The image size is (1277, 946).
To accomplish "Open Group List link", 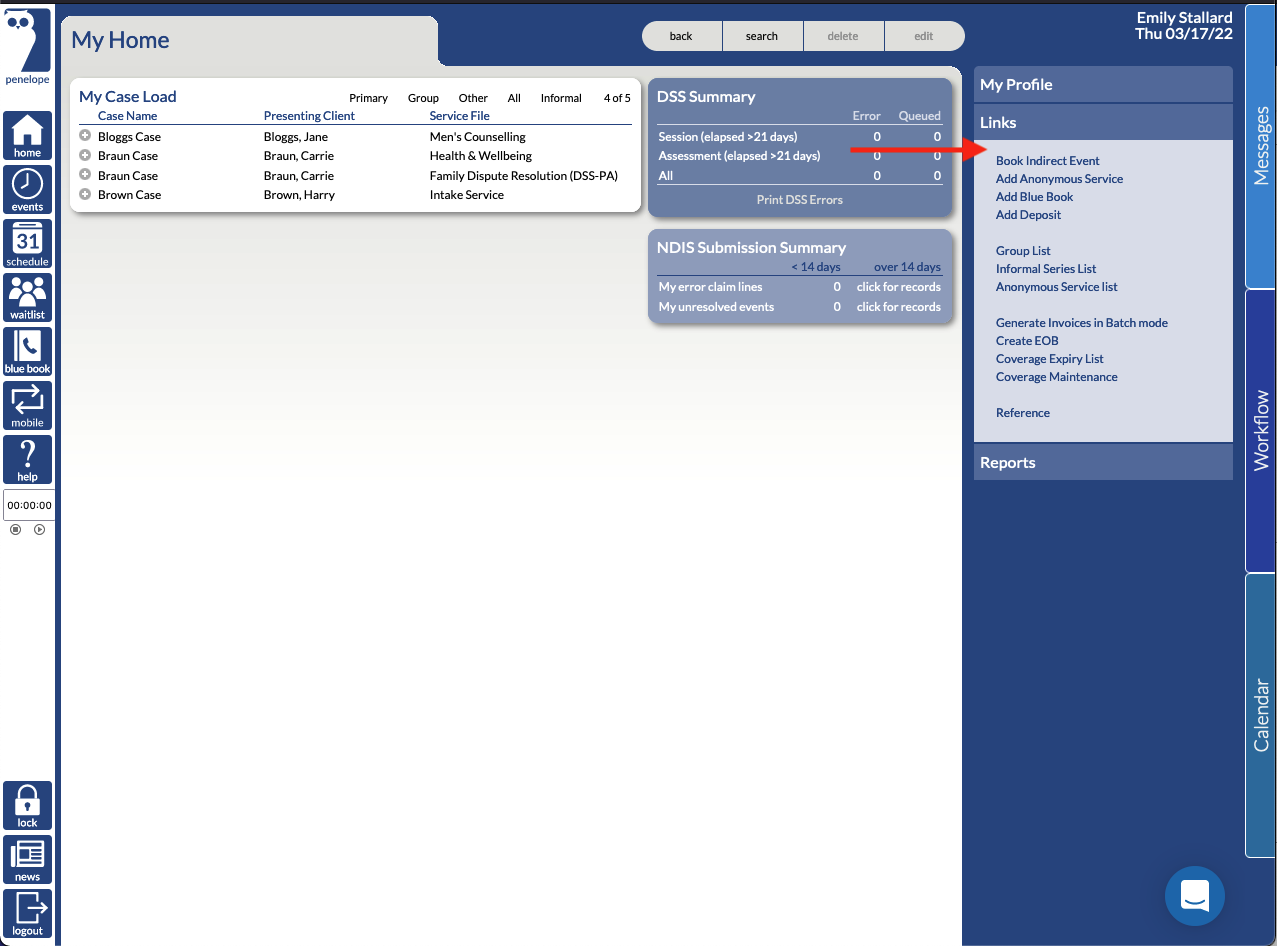I will point(1023,250).
